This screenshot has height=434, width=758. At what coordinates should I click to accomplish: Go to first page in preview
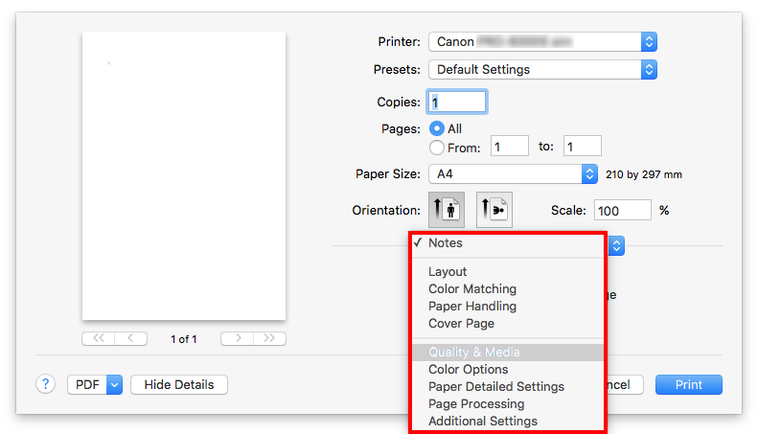[98, 339]
